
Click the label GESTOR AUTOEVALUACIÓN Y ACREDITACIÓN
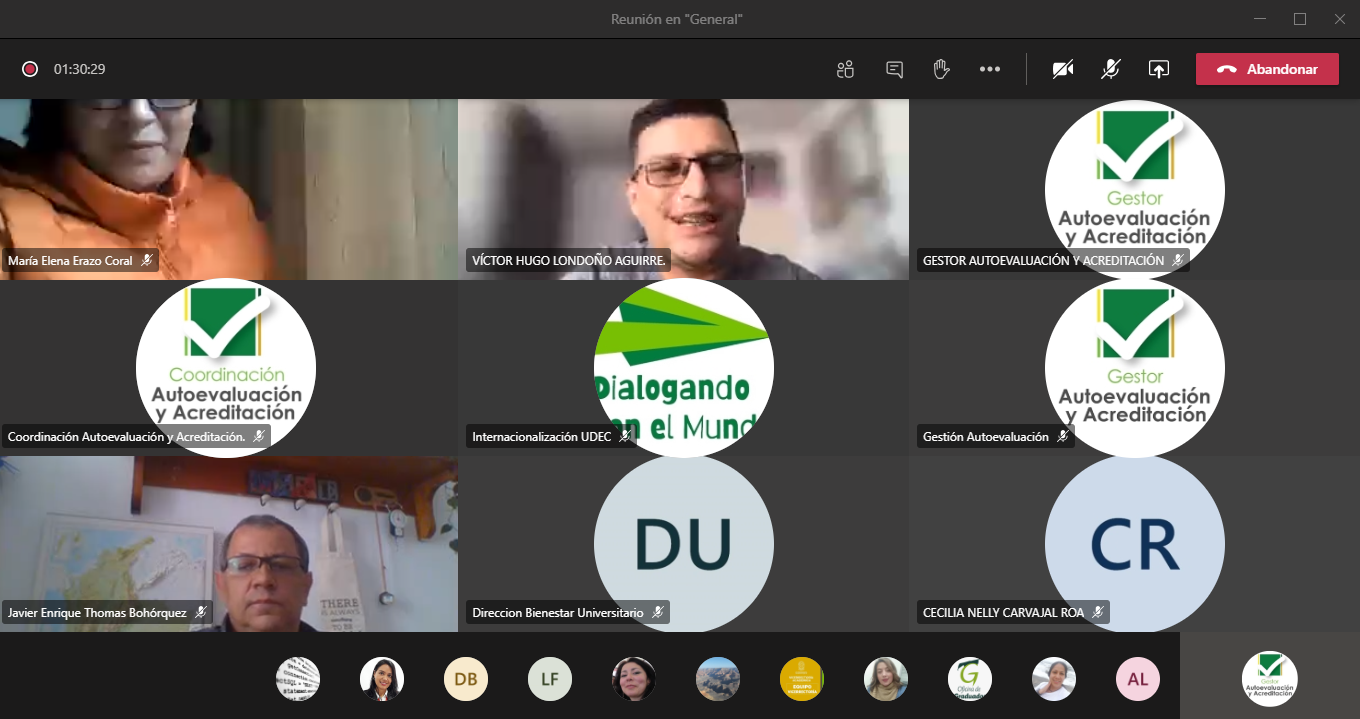click(x=1044, y=261)
